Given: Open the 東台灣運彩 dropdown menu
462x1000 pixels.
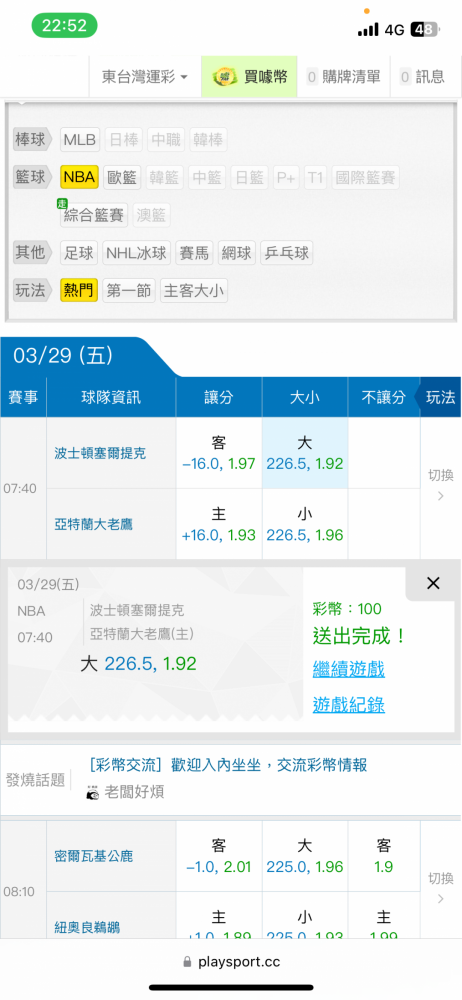Looking at the screenshot, I should click(145, 77).
